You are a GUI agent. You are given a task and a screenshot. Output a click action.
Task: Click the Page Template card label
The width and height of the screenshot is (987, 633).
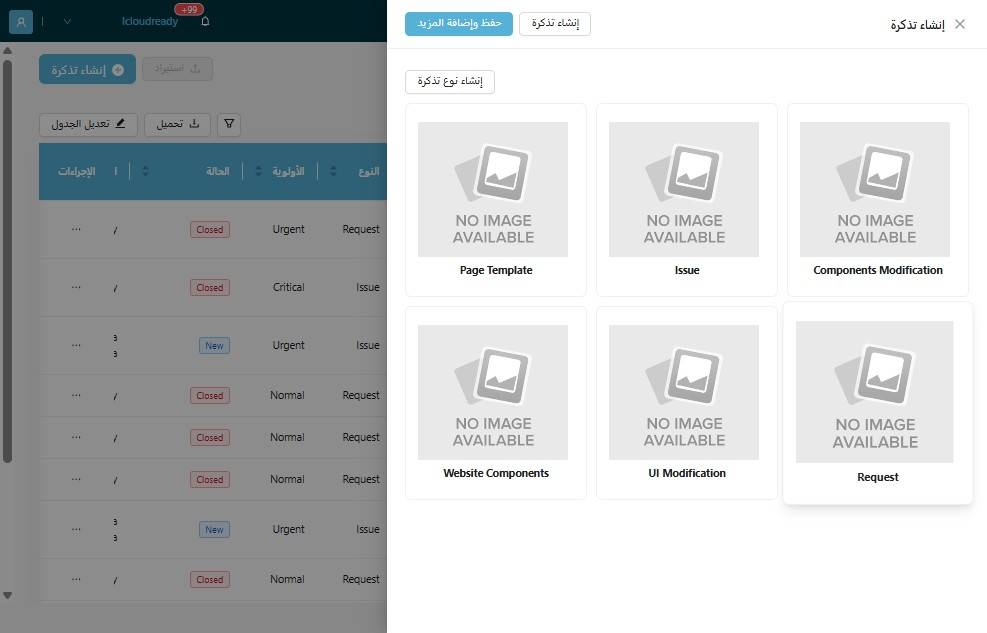pyautogui.click(x=496, y=270)
